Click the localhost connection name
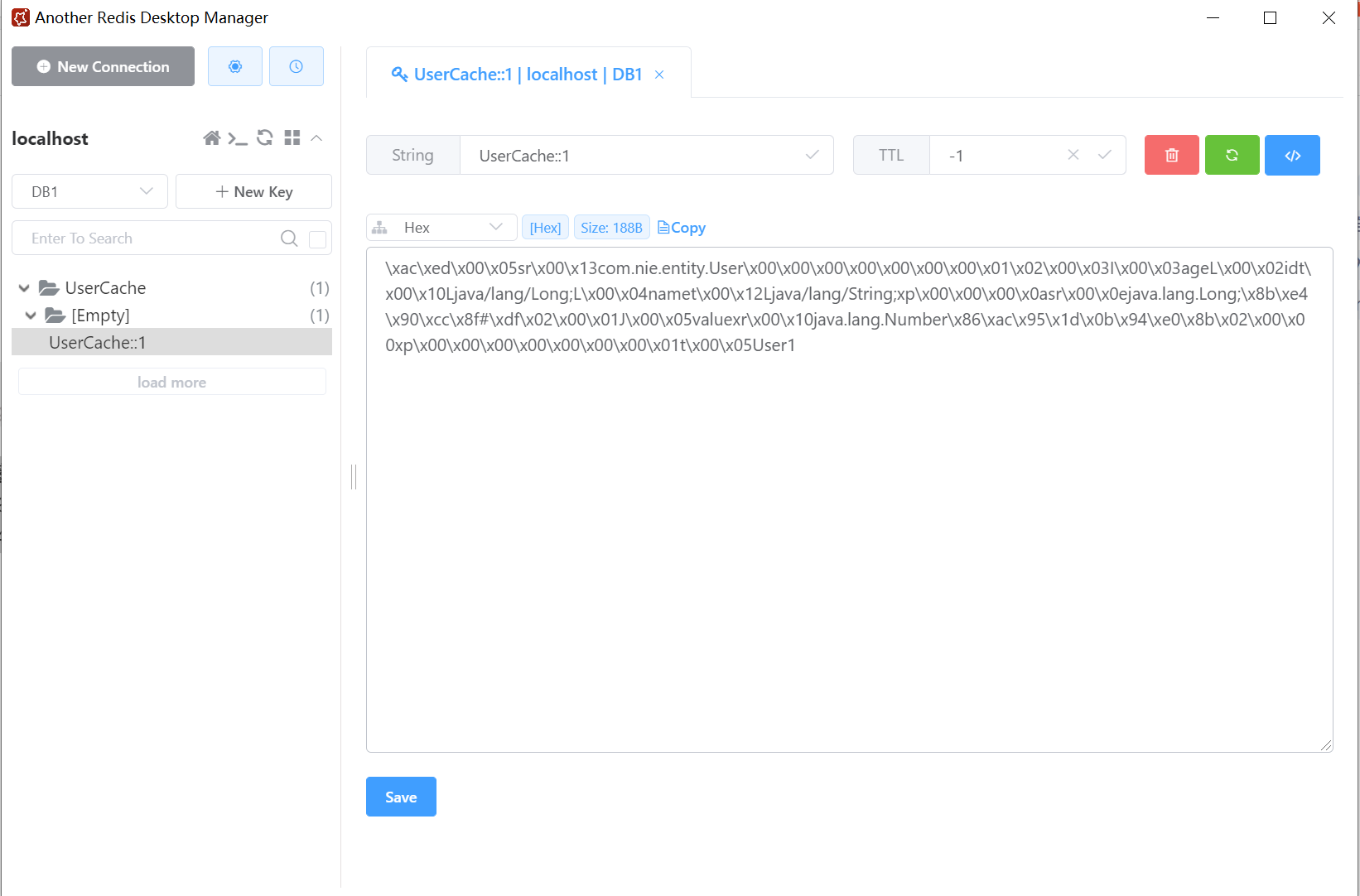 click(50, 138)
